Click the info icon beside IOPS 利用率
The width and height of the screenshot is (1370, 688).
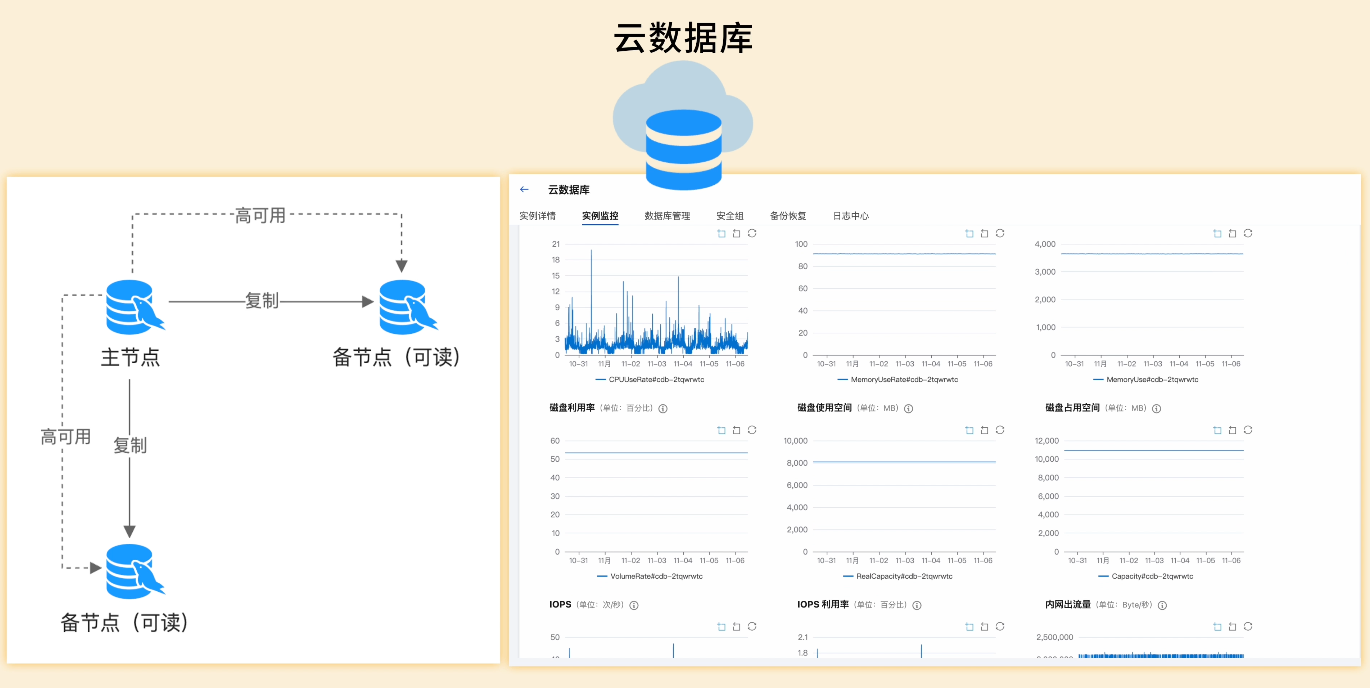[x=917, y=605]
